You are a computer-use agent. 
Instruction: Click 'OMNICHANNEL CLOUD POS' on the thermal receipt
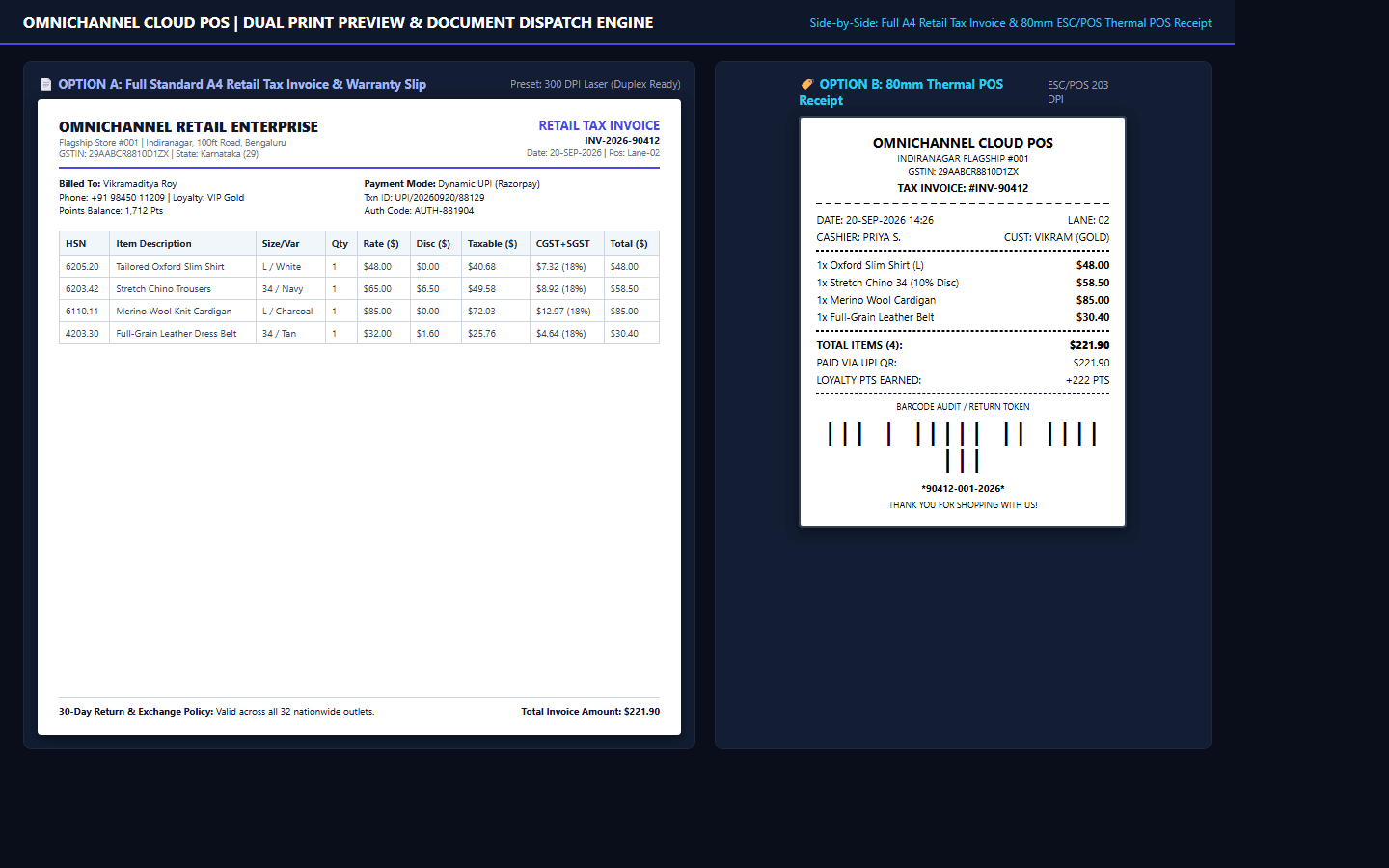point(963,143)
